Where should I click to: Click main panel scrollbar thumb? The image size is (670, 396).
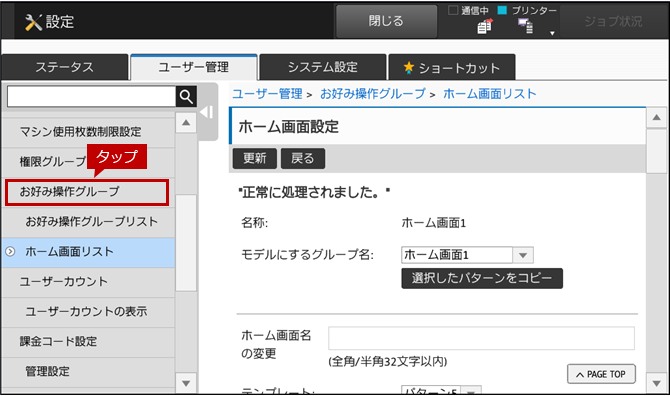(x=656, y=151)
